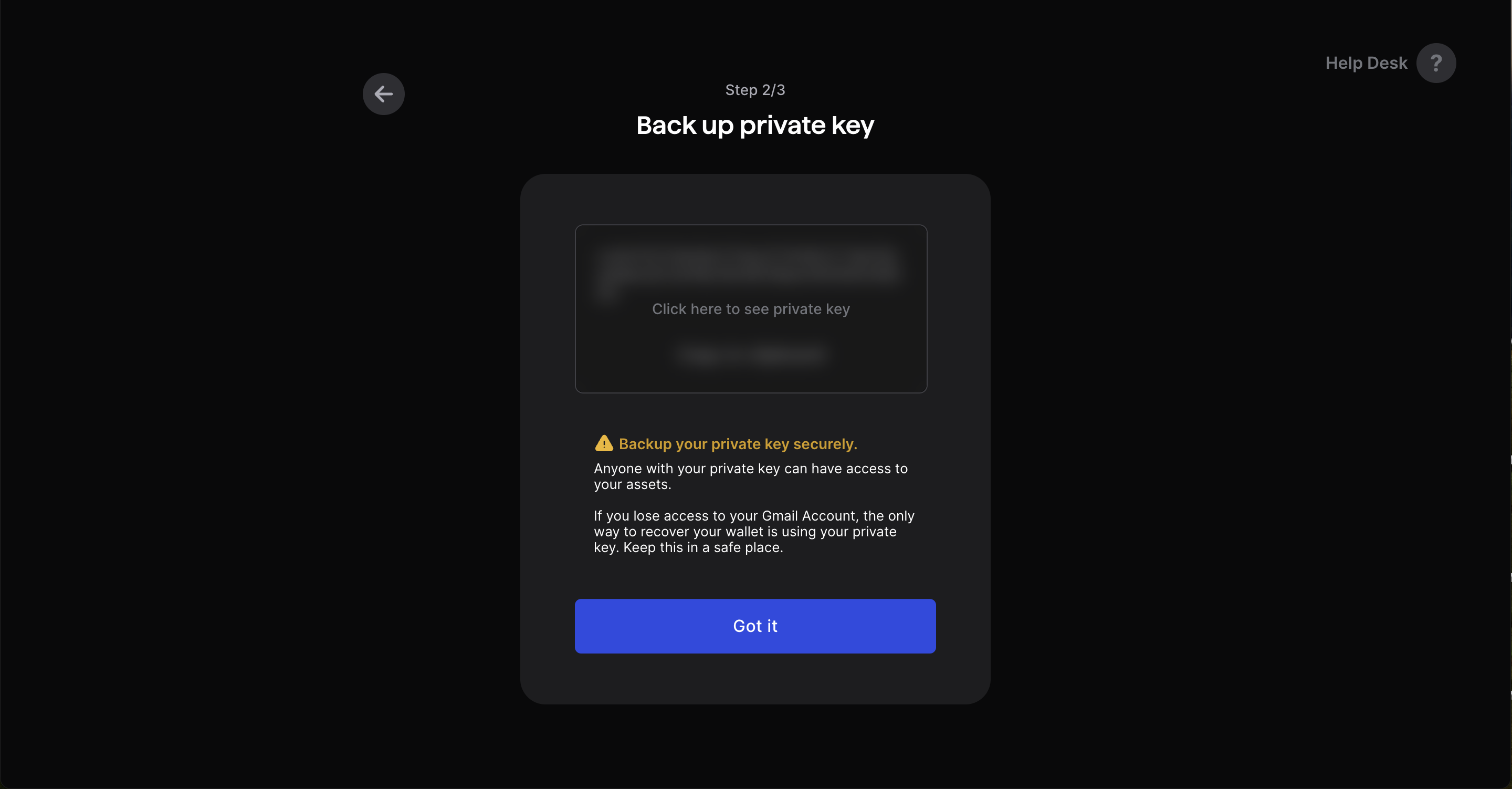Click the yellow warning triangle icon
Image resolution: width=1512 pixels, height=789 pixels.
(603, 443)
